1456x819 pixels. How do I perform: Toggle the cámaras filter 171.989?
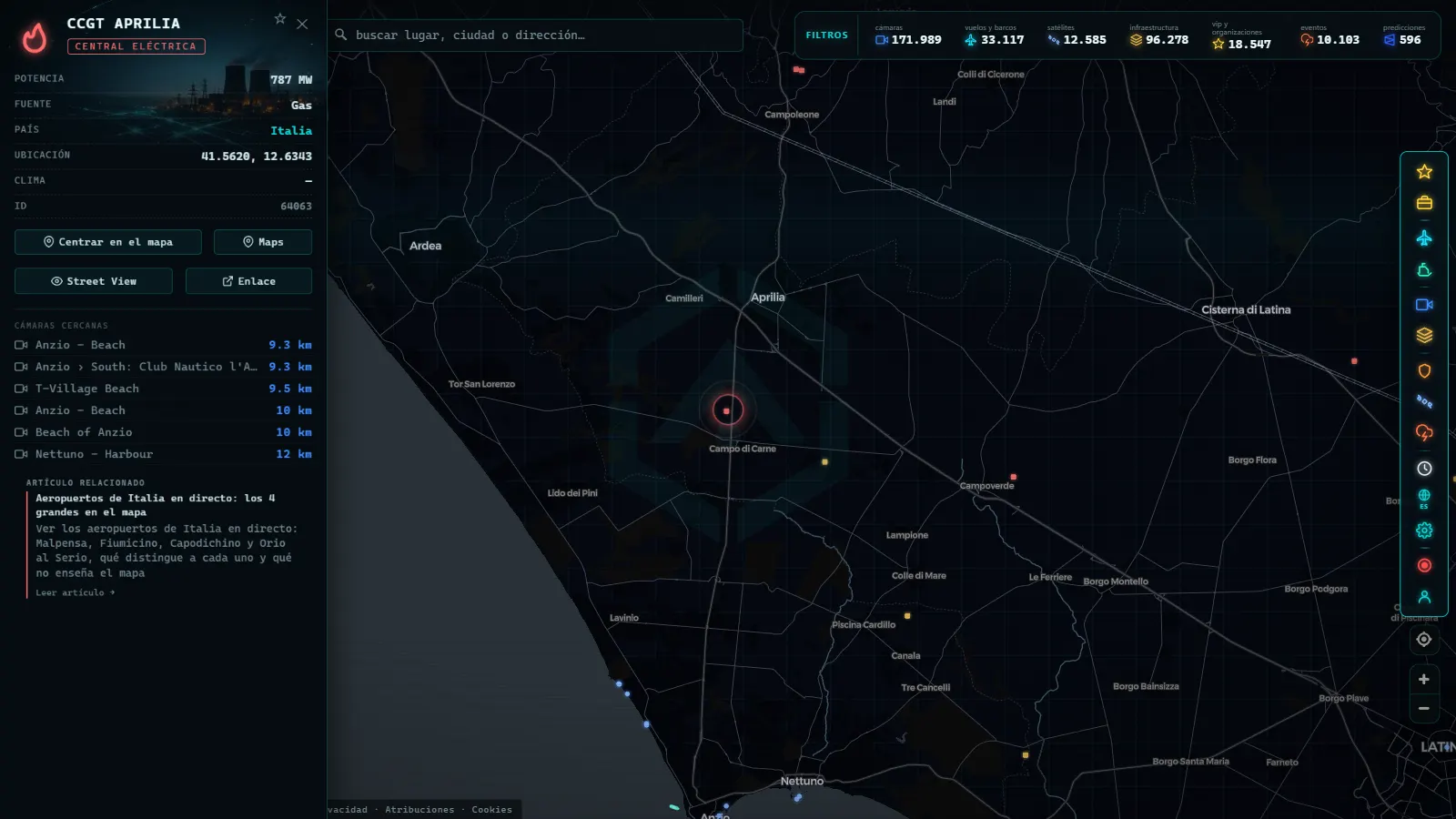click(x=908, y=35)
